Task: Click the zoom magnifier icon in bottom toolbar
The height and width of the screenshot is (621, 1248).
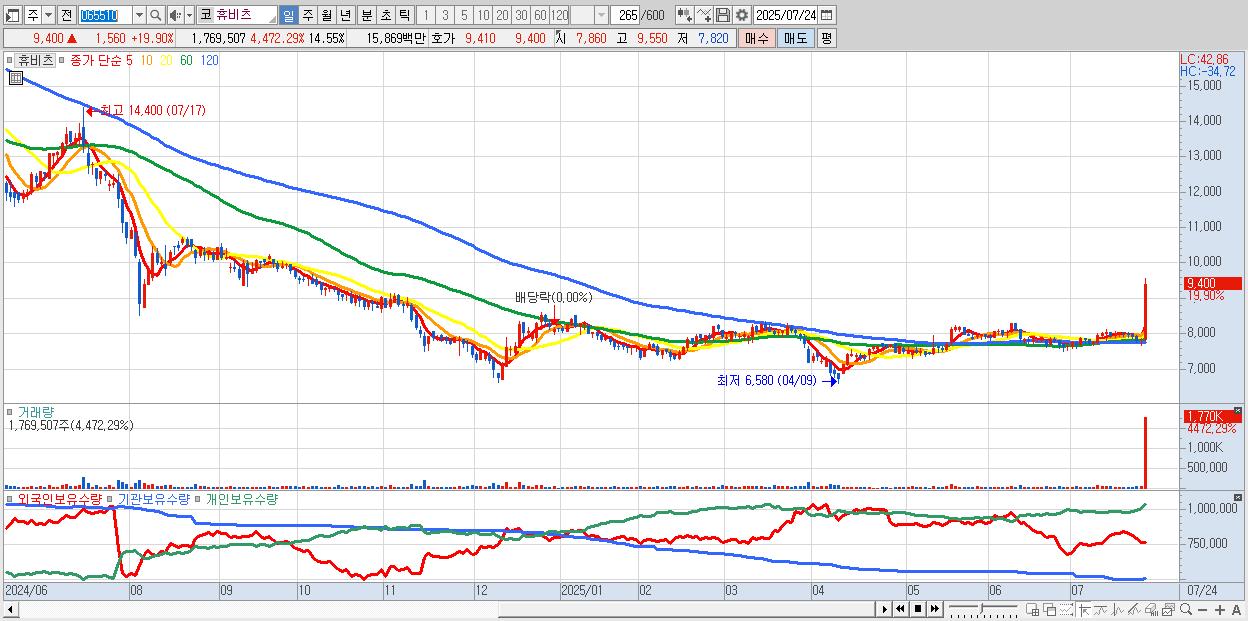Action: point(1186,608)
